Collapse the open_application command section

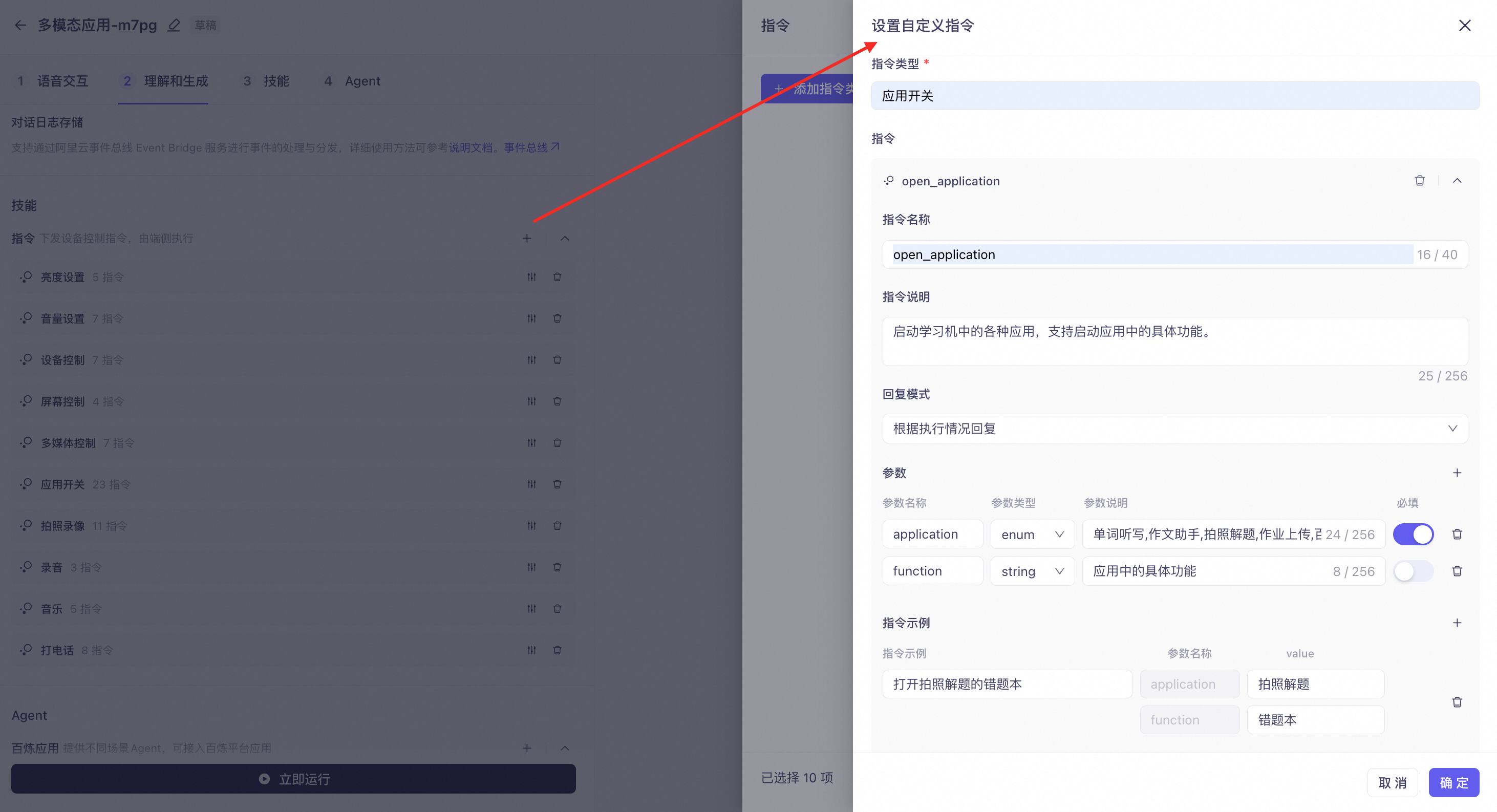[x=1457, y=181]
